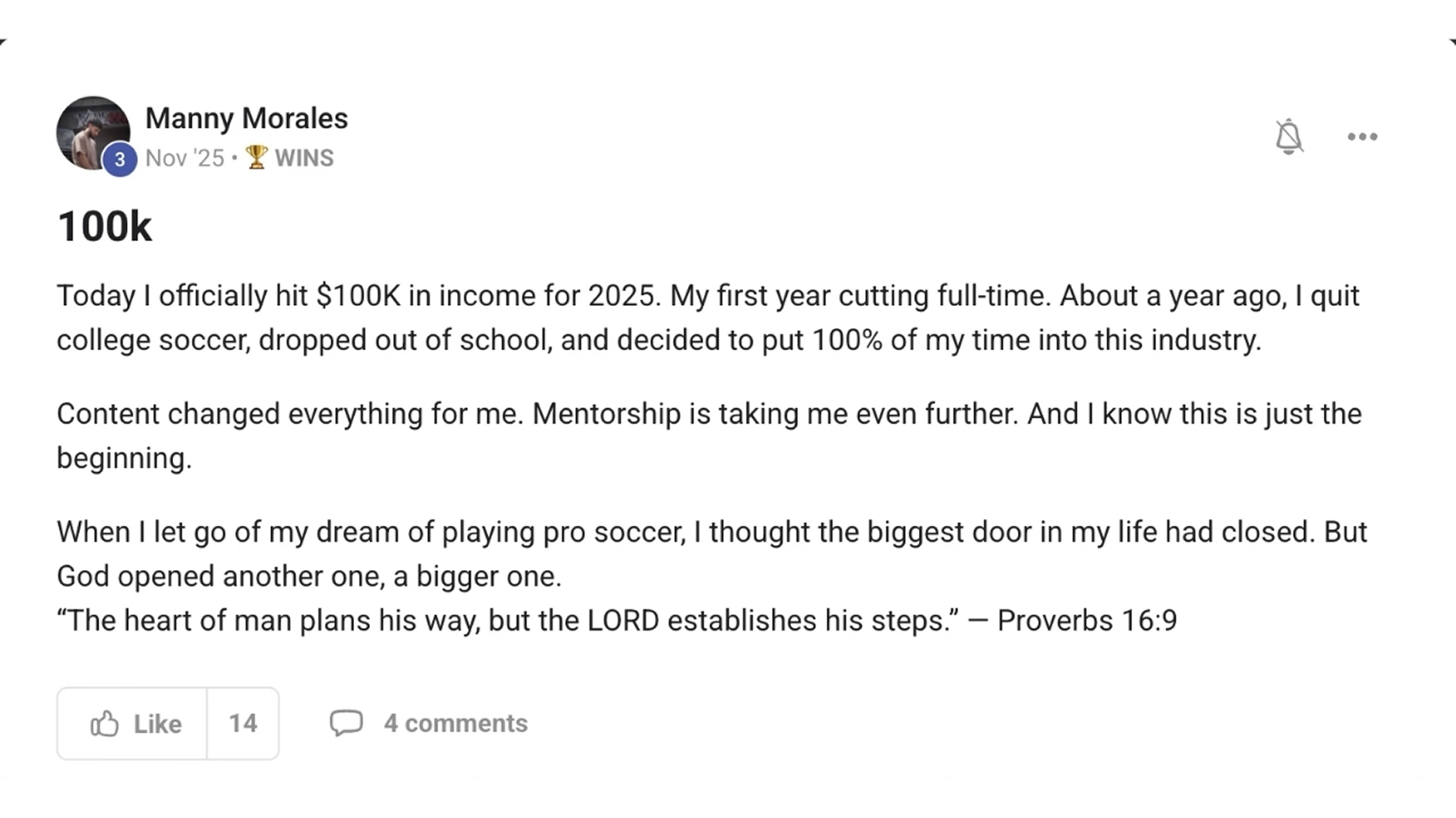Click the paragraph starting 'Today I officially'
This screenshot has width=1456, height=818.
[x=708, y=318]
